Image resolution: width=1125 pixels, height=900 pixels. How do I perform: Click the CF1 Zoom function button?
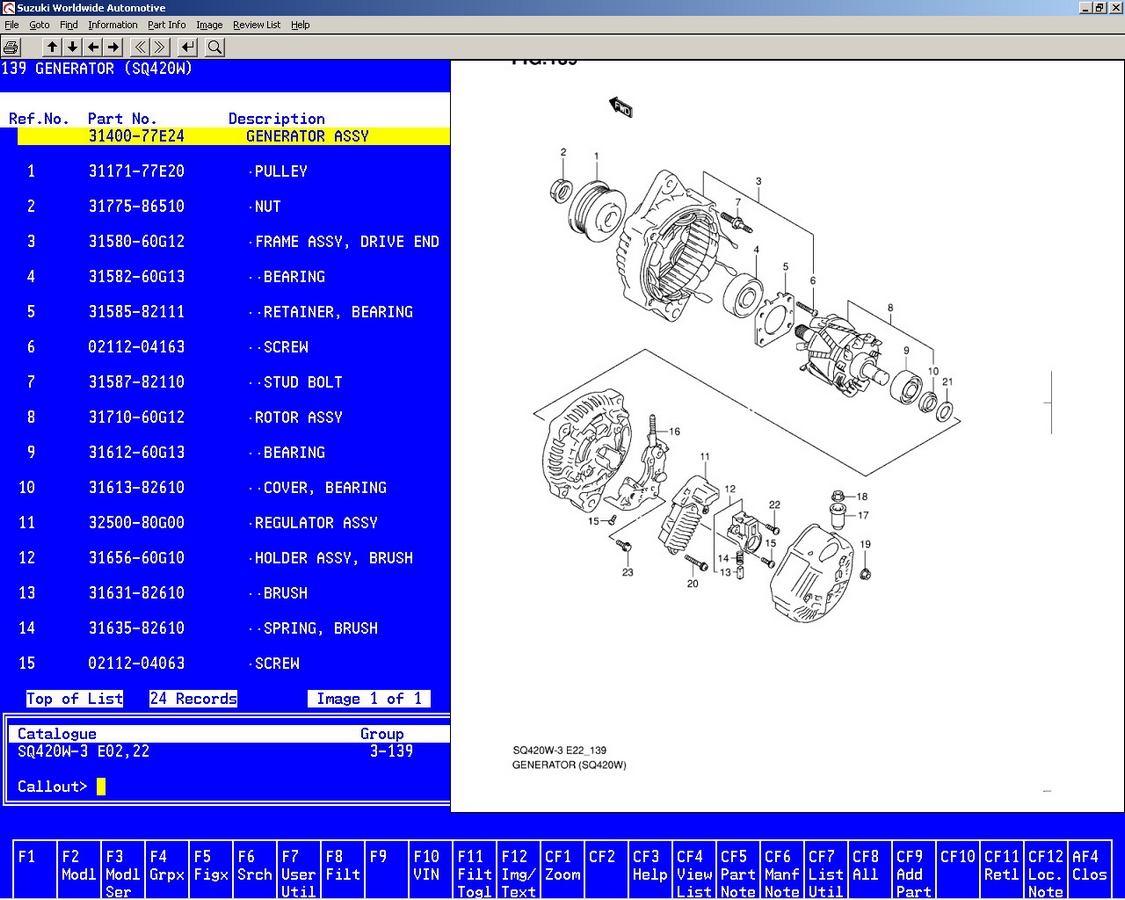point(562,870)
